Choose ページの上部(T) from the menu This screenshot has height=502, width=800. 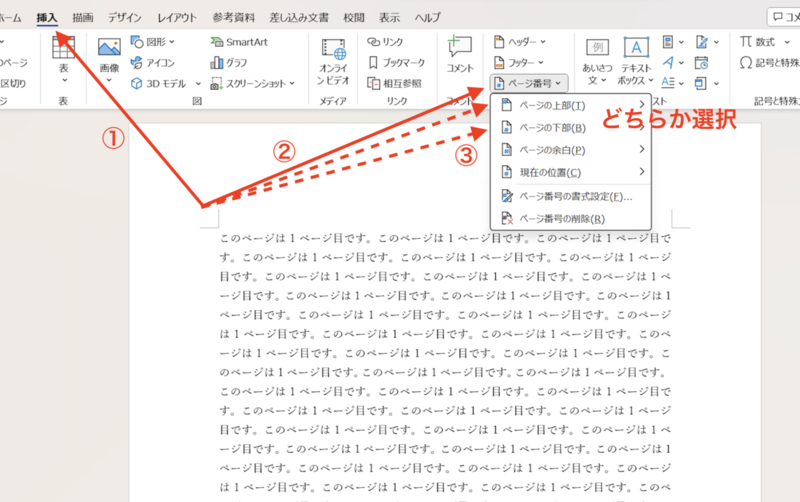pyautogui.click(x=570, y=105)
